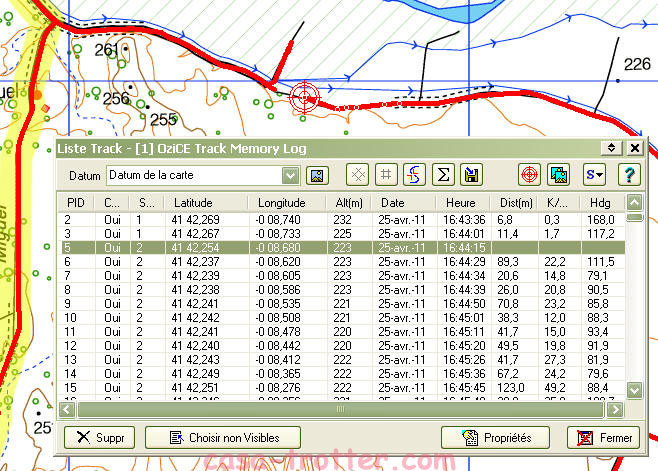Select track point row with PID 10
This screenshot has height=471, width=658.
[x=341, y=318]
